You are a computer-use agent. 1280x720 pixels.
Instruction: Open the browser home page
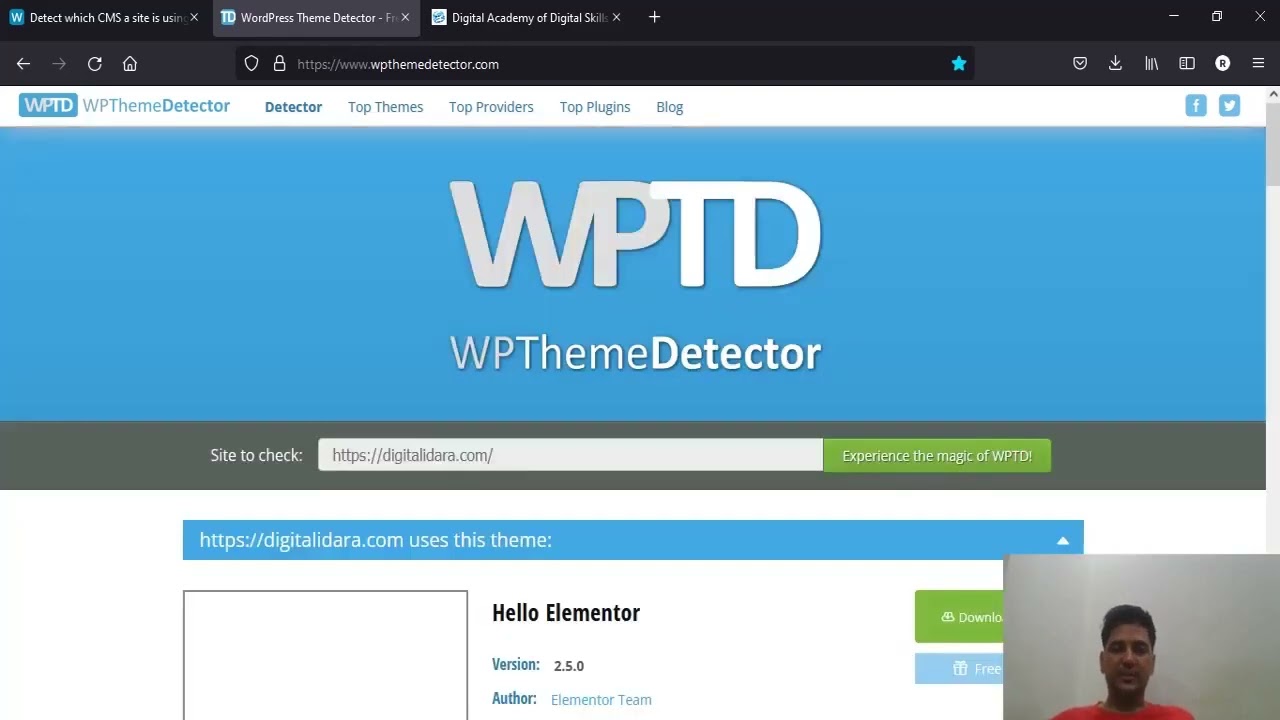pyautogui.click(x=130, y=64)
